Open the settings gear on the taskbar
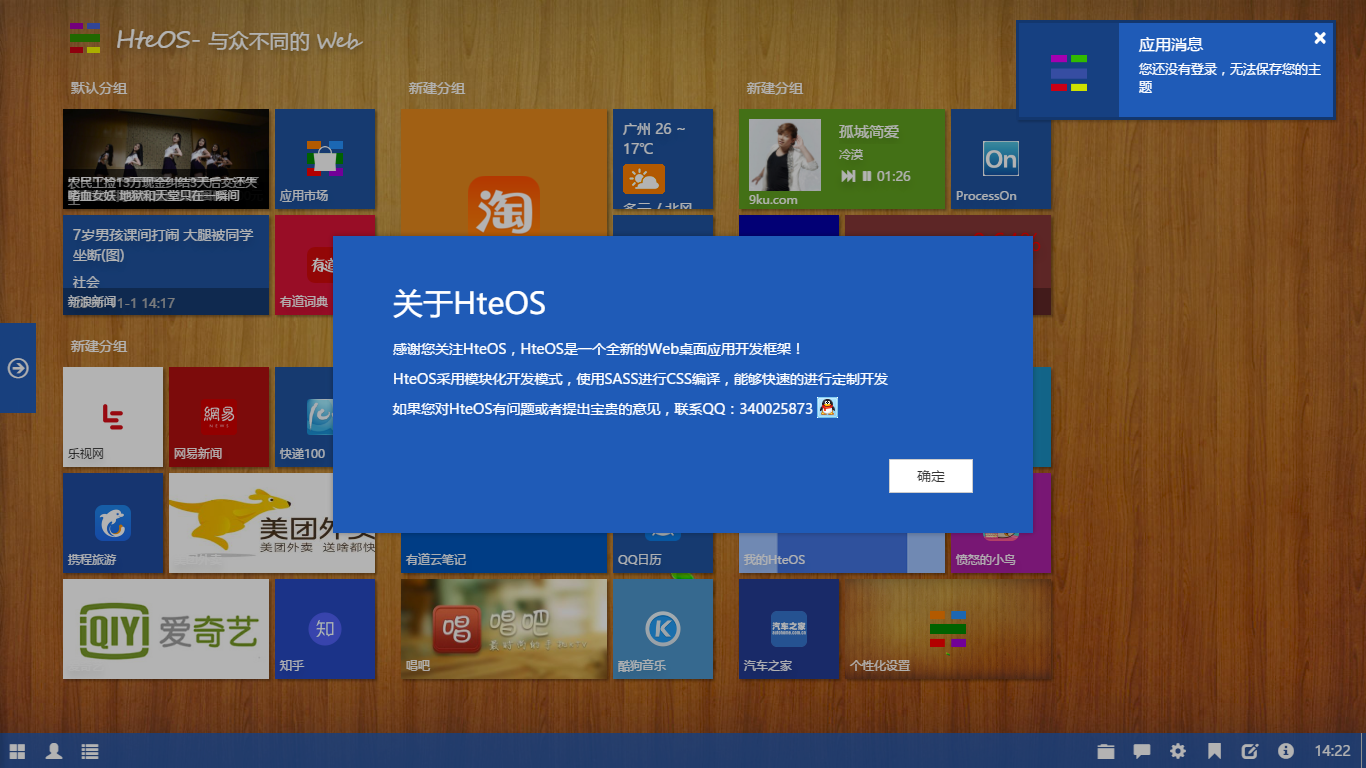 coord(1178,751)
